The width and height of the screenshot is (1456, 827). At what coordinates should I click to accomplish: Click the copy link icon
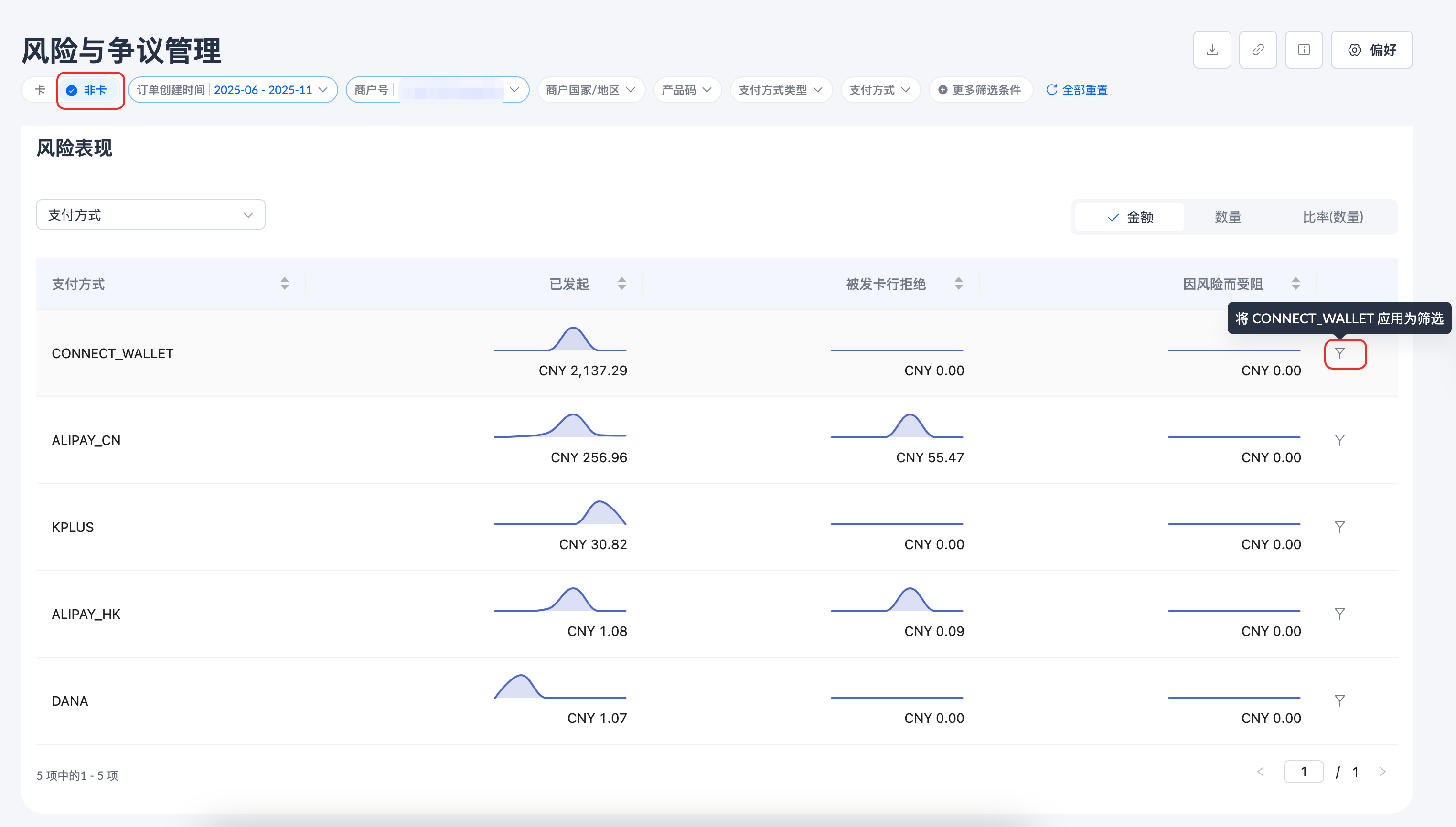coord(1258,50)
